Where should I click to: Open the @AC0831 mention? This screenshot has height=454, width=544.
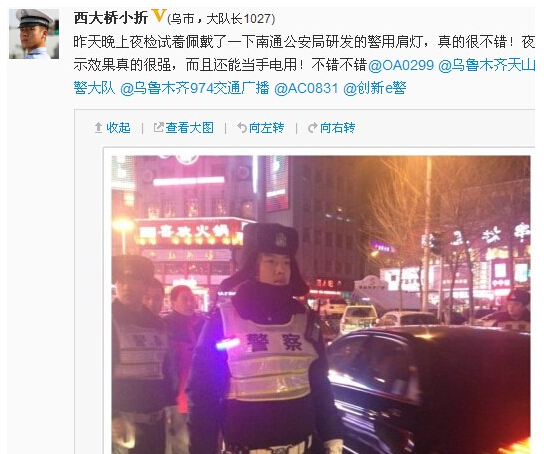(x=306, y=88)
